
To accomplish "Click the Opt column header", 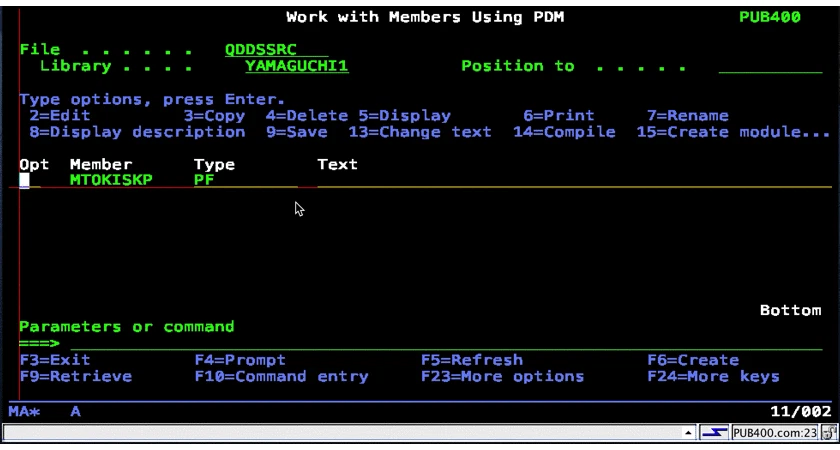I will [x=34, y=164].
